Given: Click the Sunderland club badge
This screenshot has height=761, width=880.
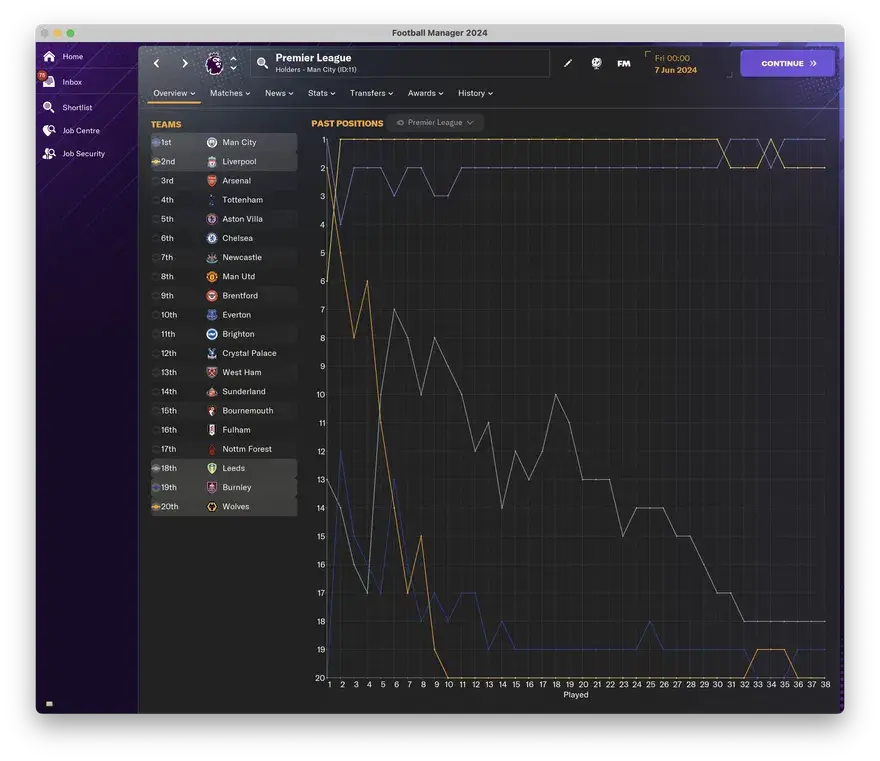Looking at the screenshot, I should [212, 392].
